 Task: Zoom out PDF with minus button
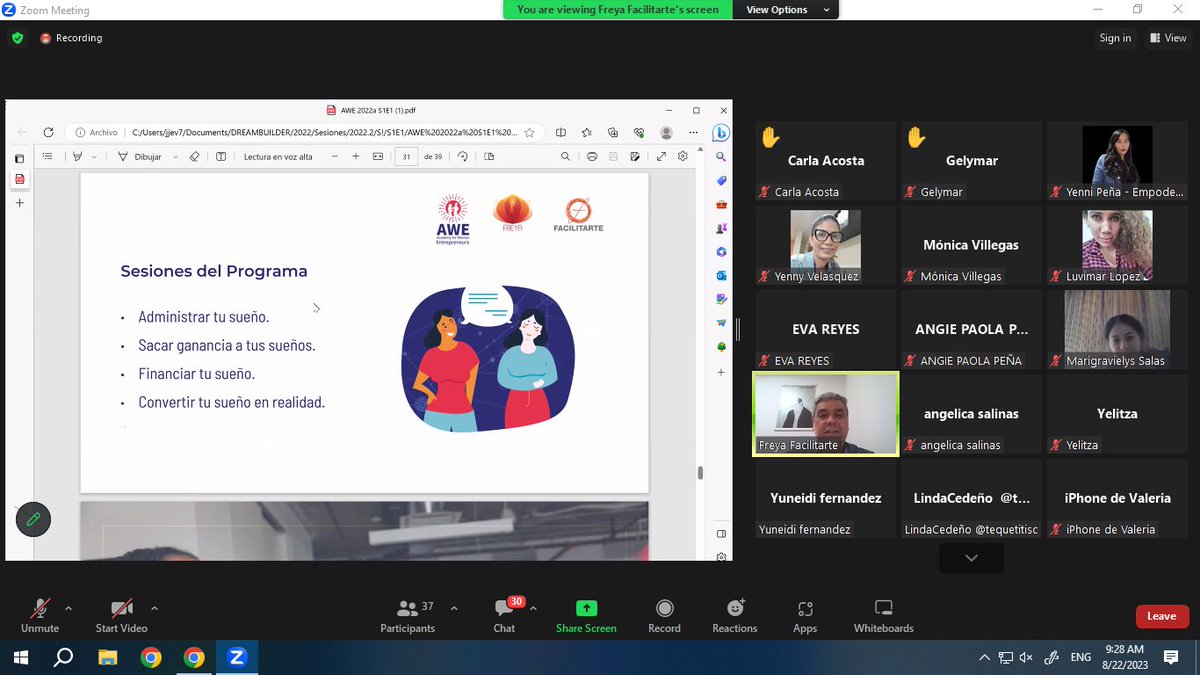(335, 156)
